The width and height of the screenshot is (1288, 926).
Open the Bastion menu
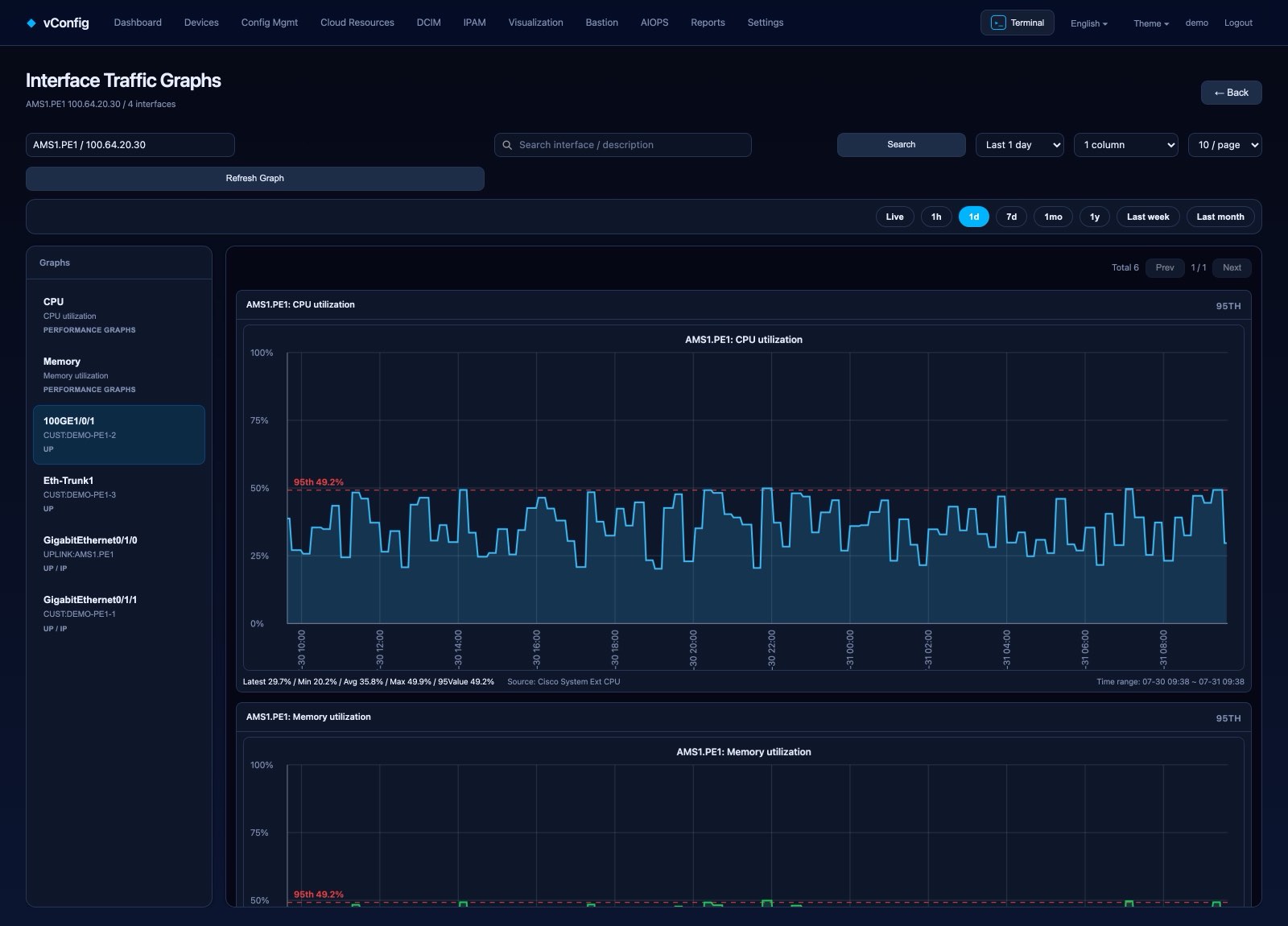pos(601,23)
